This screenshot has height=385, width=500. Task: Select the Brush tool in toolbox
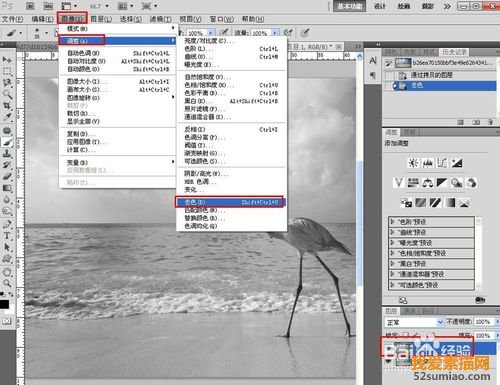pyautogui.click(x=7, y=142)
